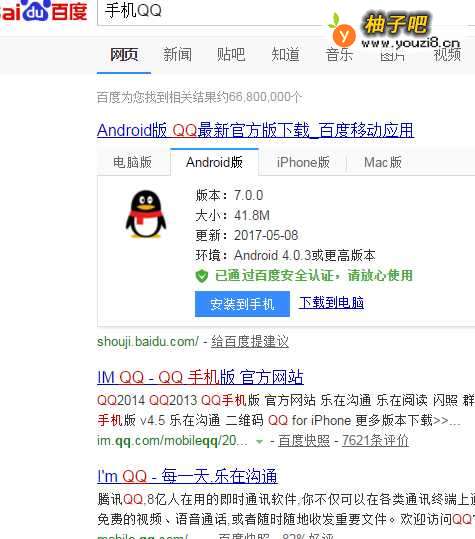Image resolution: width=475 pixels, height=539 pixels.
Task: Click the 下载到电脑 link
Action: [331, 303]
